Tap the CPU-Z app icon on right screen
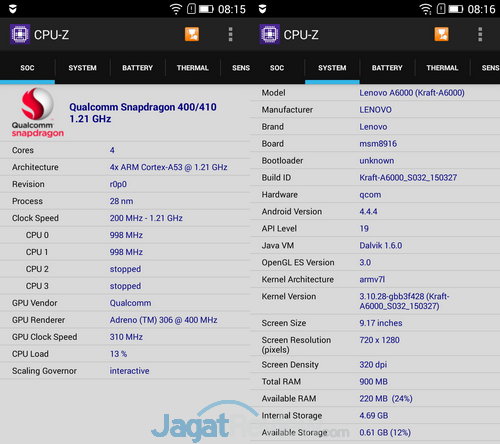The width and height of the screenshot is (500, 444). 269,34
